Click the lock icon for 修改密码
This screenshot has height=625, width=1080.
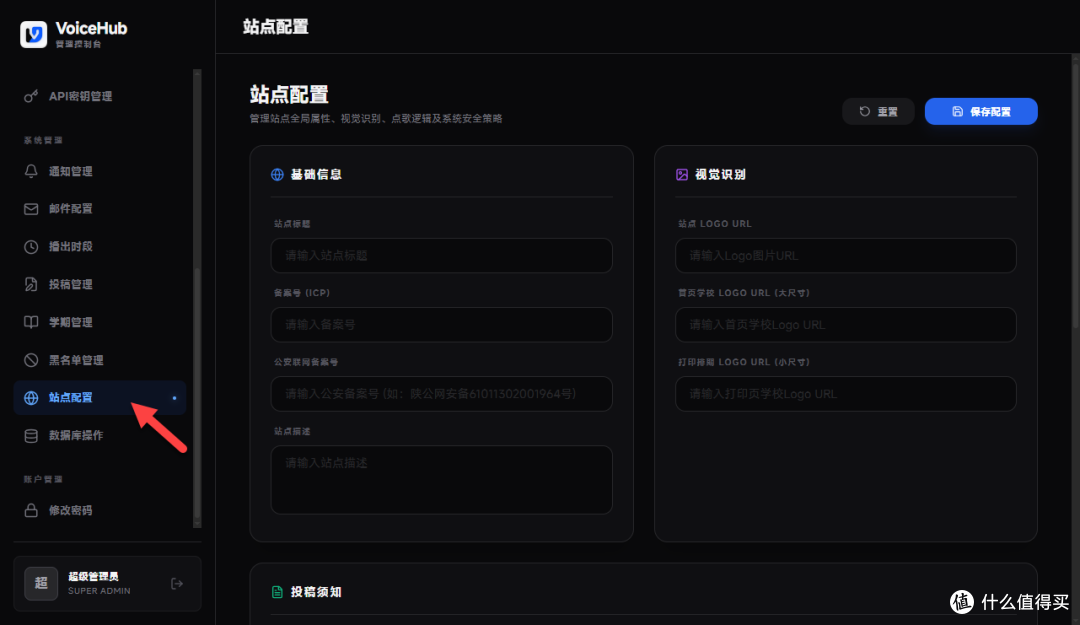[31, 511]
